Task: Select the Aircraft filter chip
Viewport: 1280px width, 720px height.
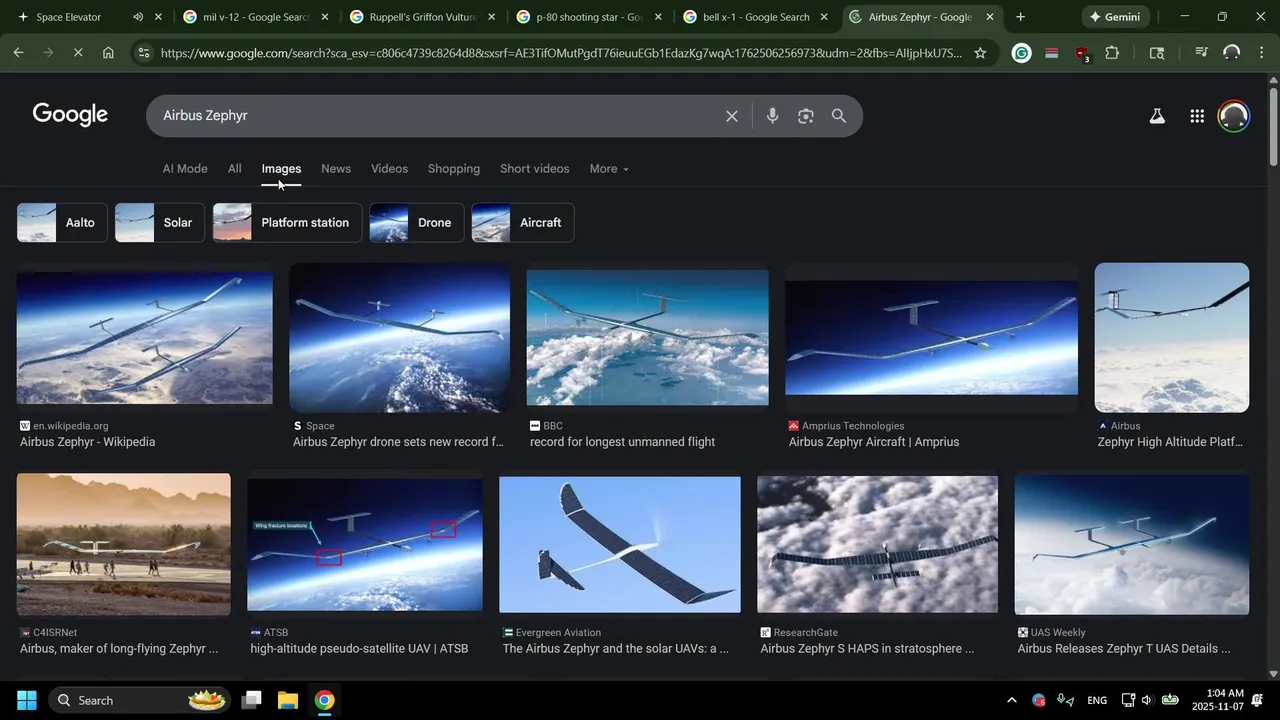Action: pos(523,223)
